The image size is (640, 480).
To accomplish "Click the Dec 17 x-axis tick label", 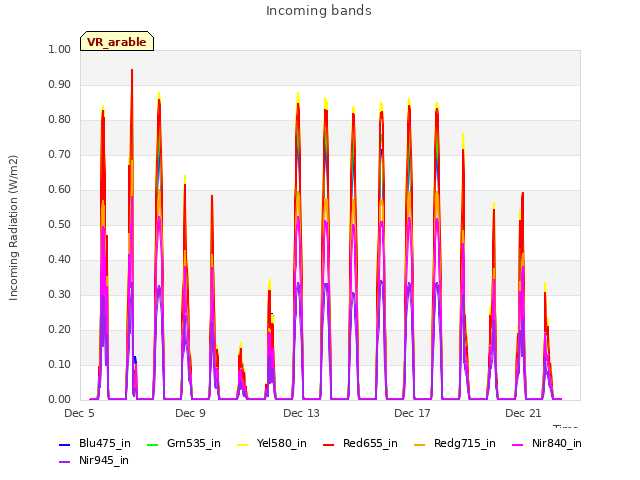I will [412, 413].
